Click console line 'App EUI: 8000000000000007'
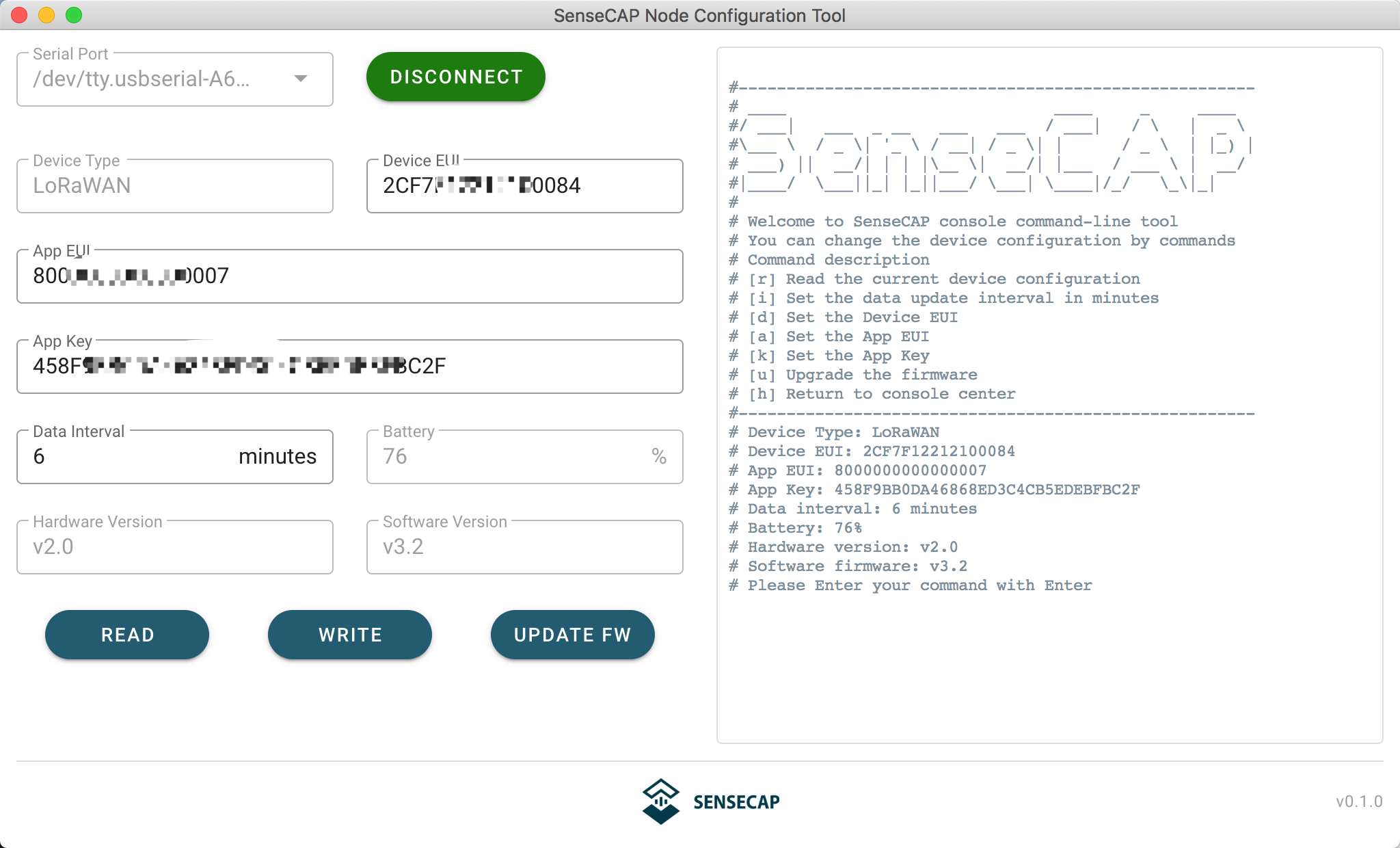Viewport: 1400px width, 848px height. coord(857,471)
